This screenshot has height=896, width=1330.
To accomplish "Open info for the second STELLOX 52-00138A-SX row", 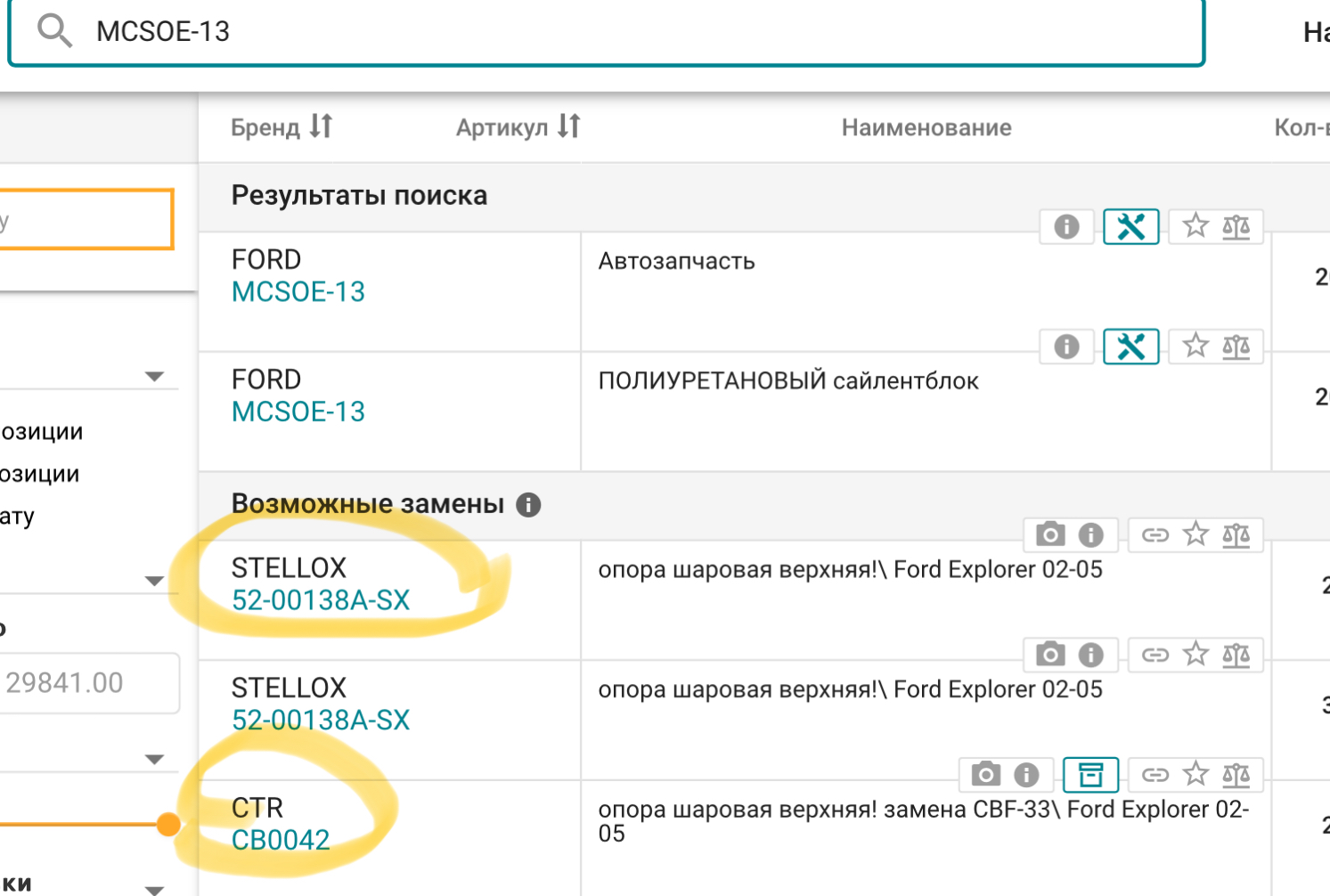I will click(x=1091, y=655).
